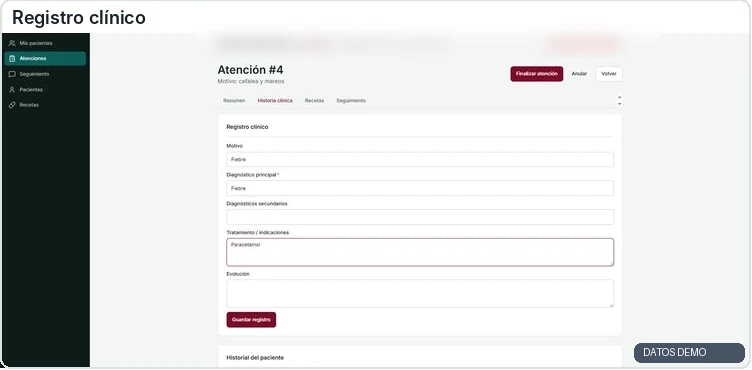Click the Registro clínico card heading

[247, 127]
